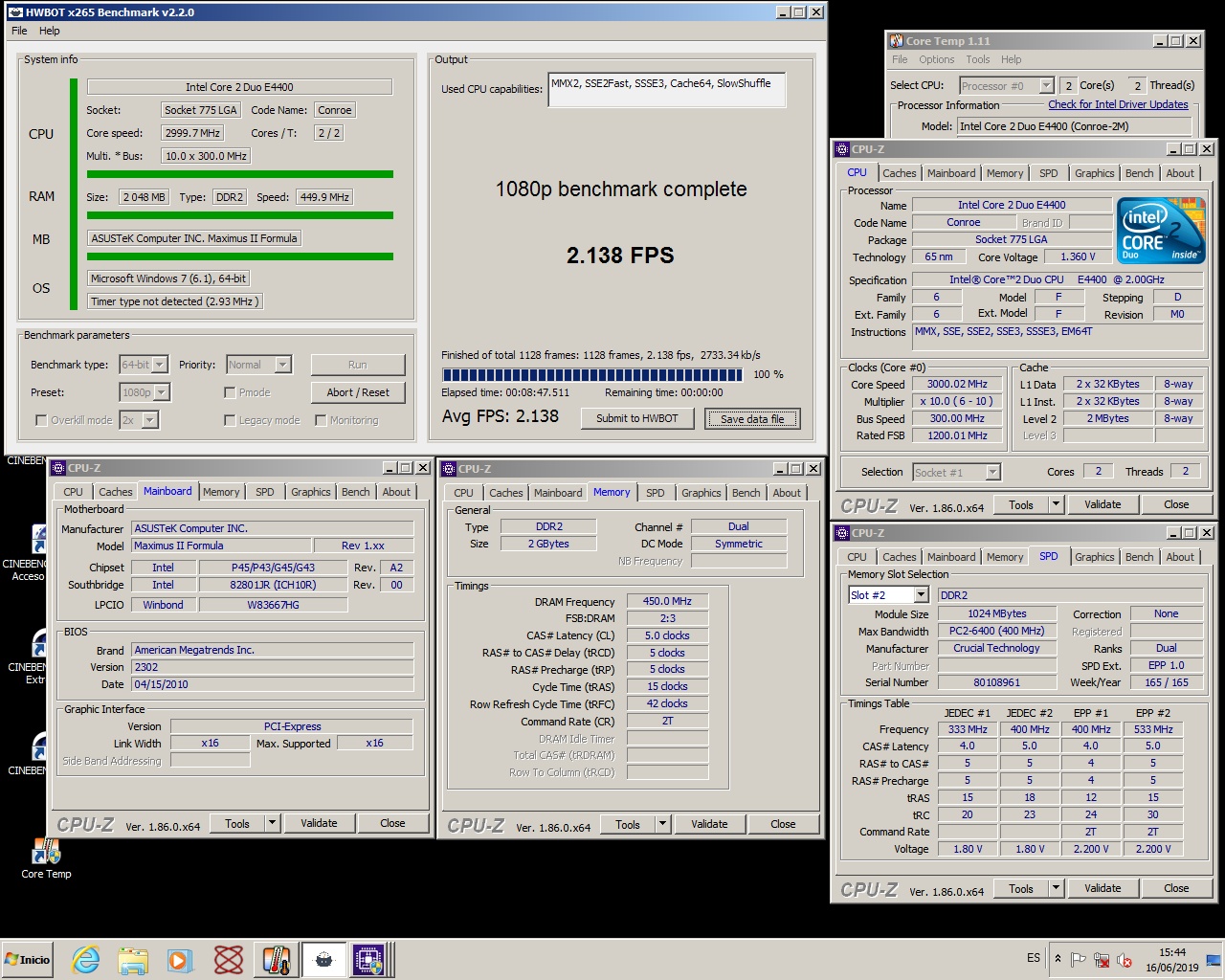
Task: Enable the Monitoring checkbox
Action: [321, 420]
